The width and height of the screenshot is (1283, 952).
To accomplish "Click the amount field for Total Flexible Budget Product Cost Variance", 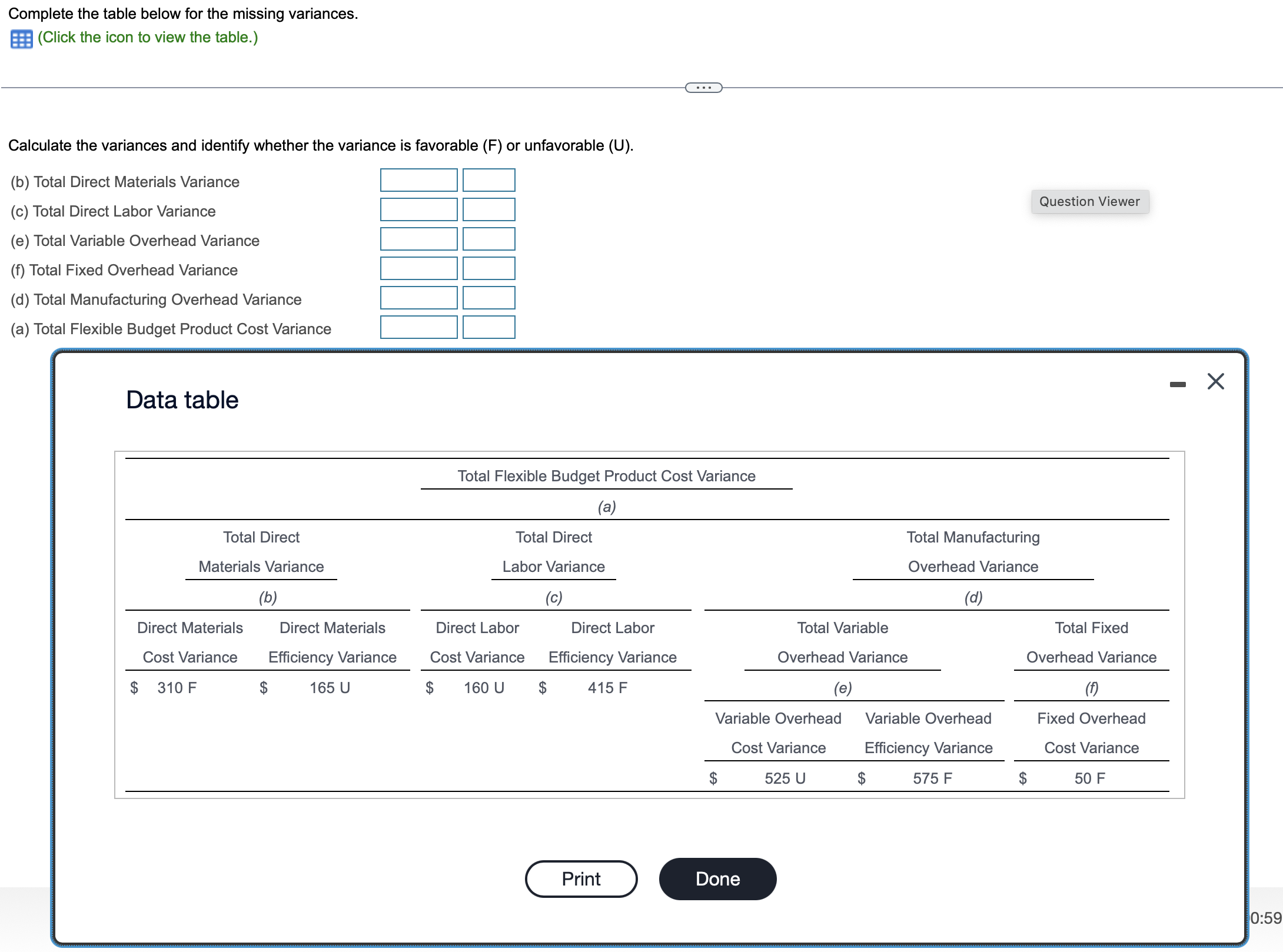I will (418, 327).
